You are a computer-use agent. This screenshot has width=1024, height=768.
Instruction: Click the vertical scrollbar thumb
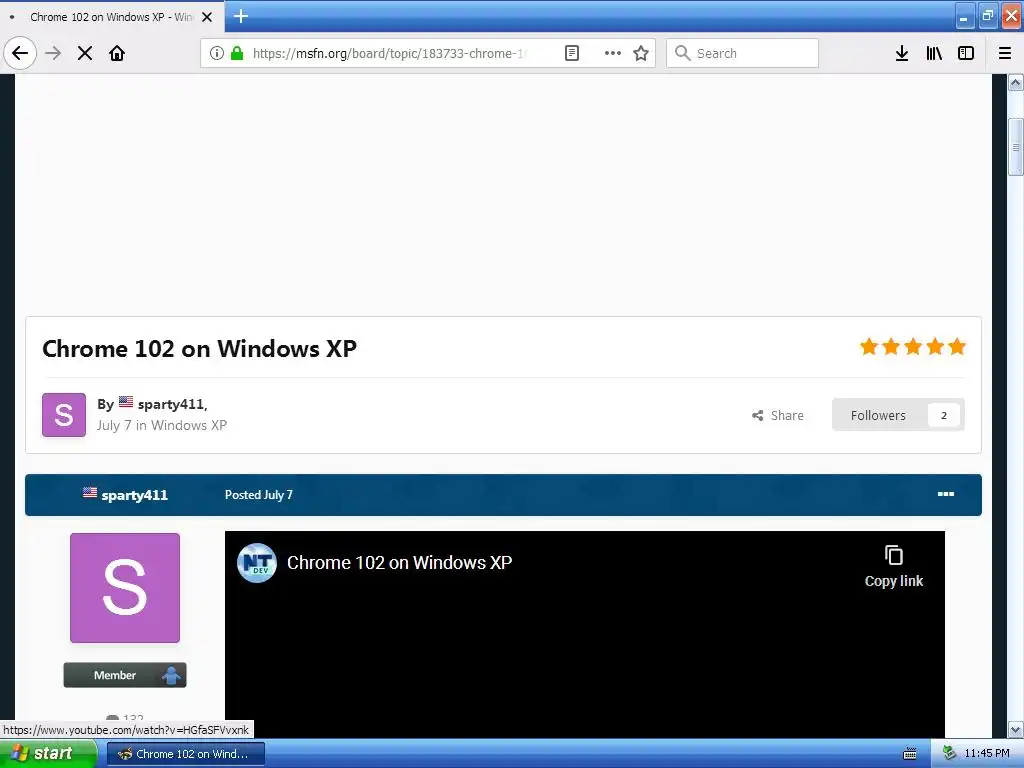pyautogui.click(x=1016, y=147)
